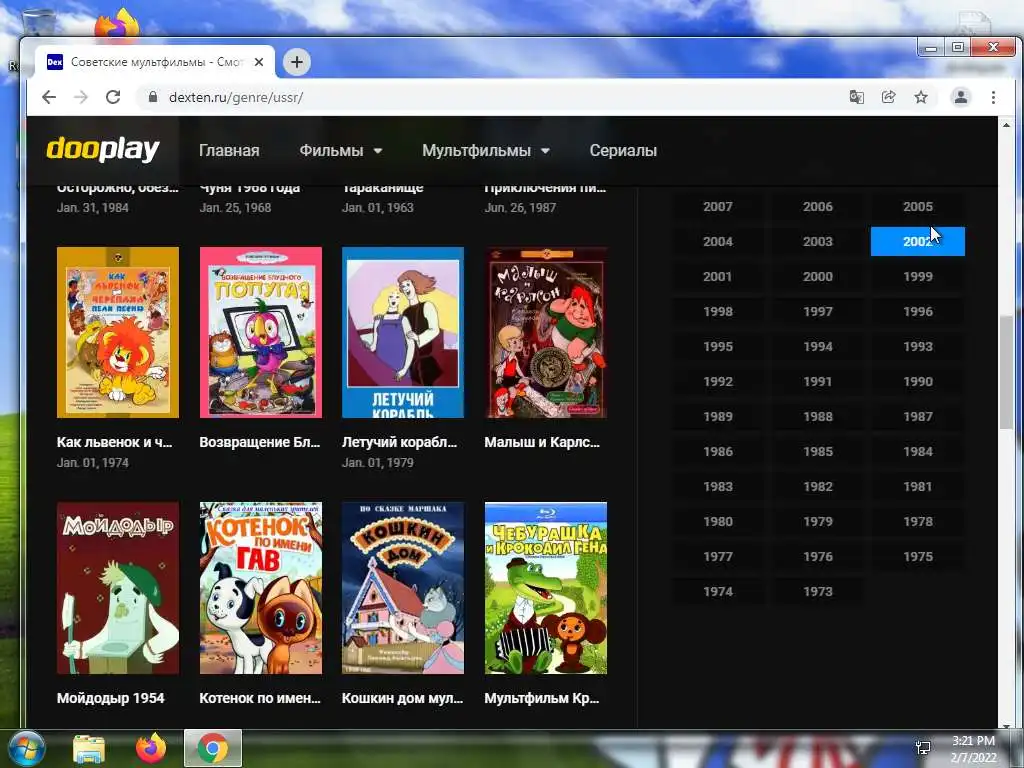
Task: Filter by year 1994
Action: (x=818, y=346)
